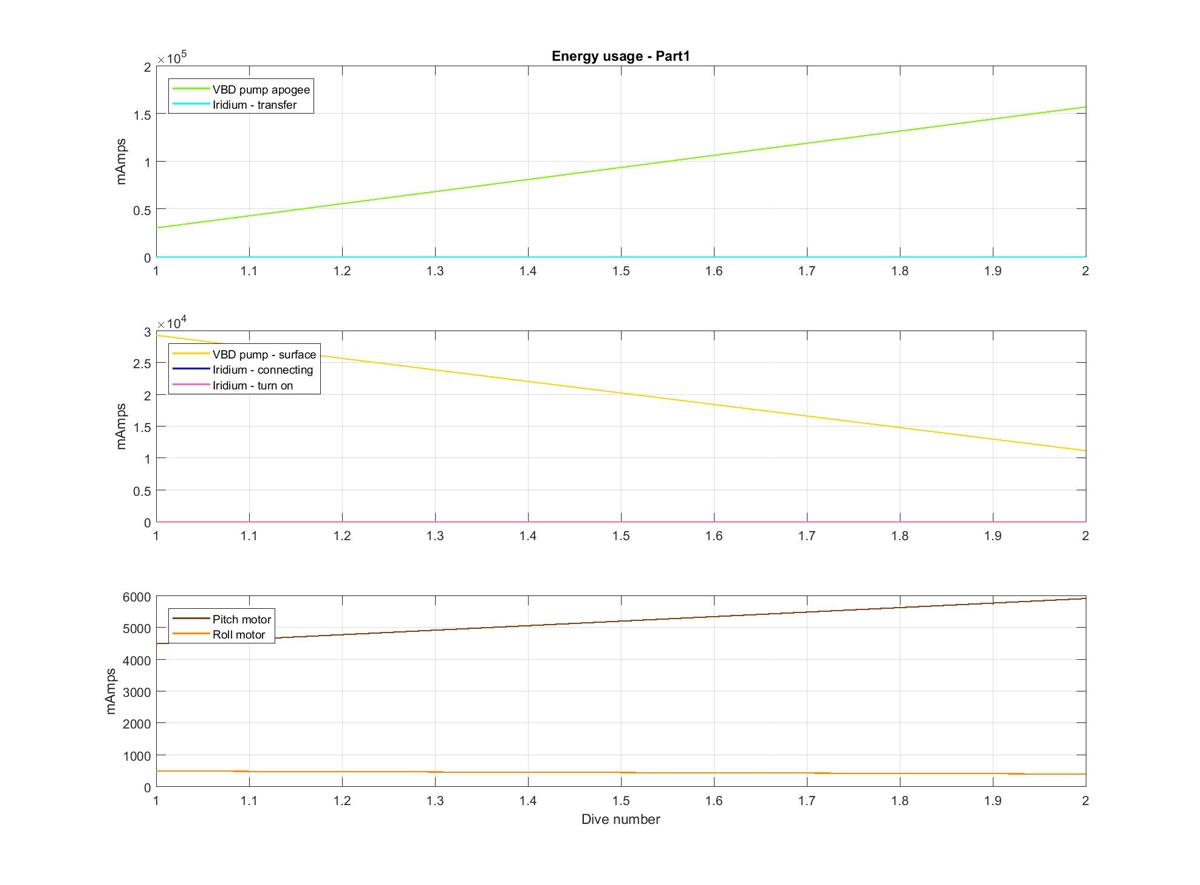1200x885 pixels.
Task: Click the yellow VBD pump surface curve
Action: coord(621,393)
